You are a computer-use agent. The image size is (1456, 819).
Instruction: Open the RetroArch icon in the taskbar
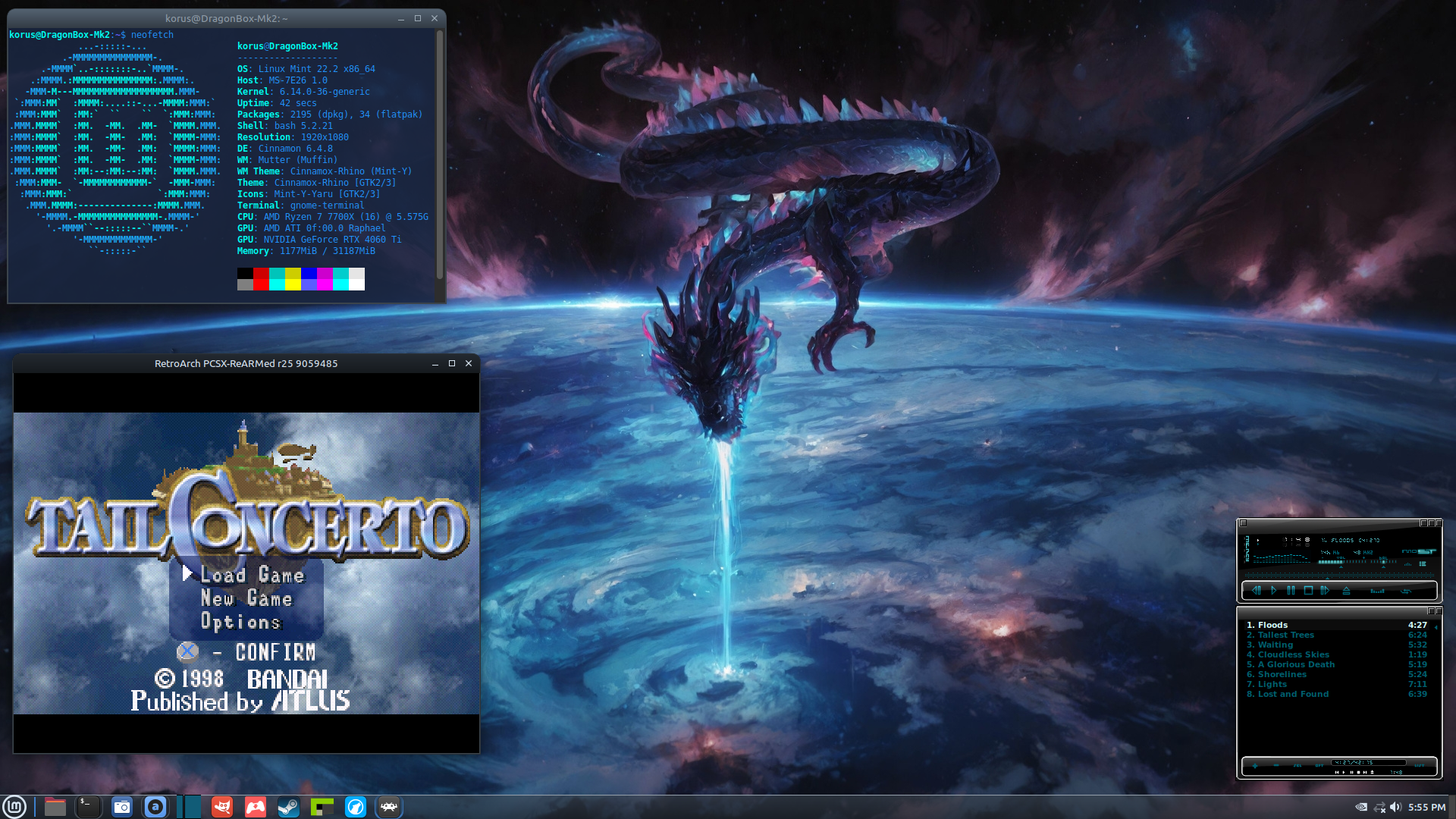point(389,807)
